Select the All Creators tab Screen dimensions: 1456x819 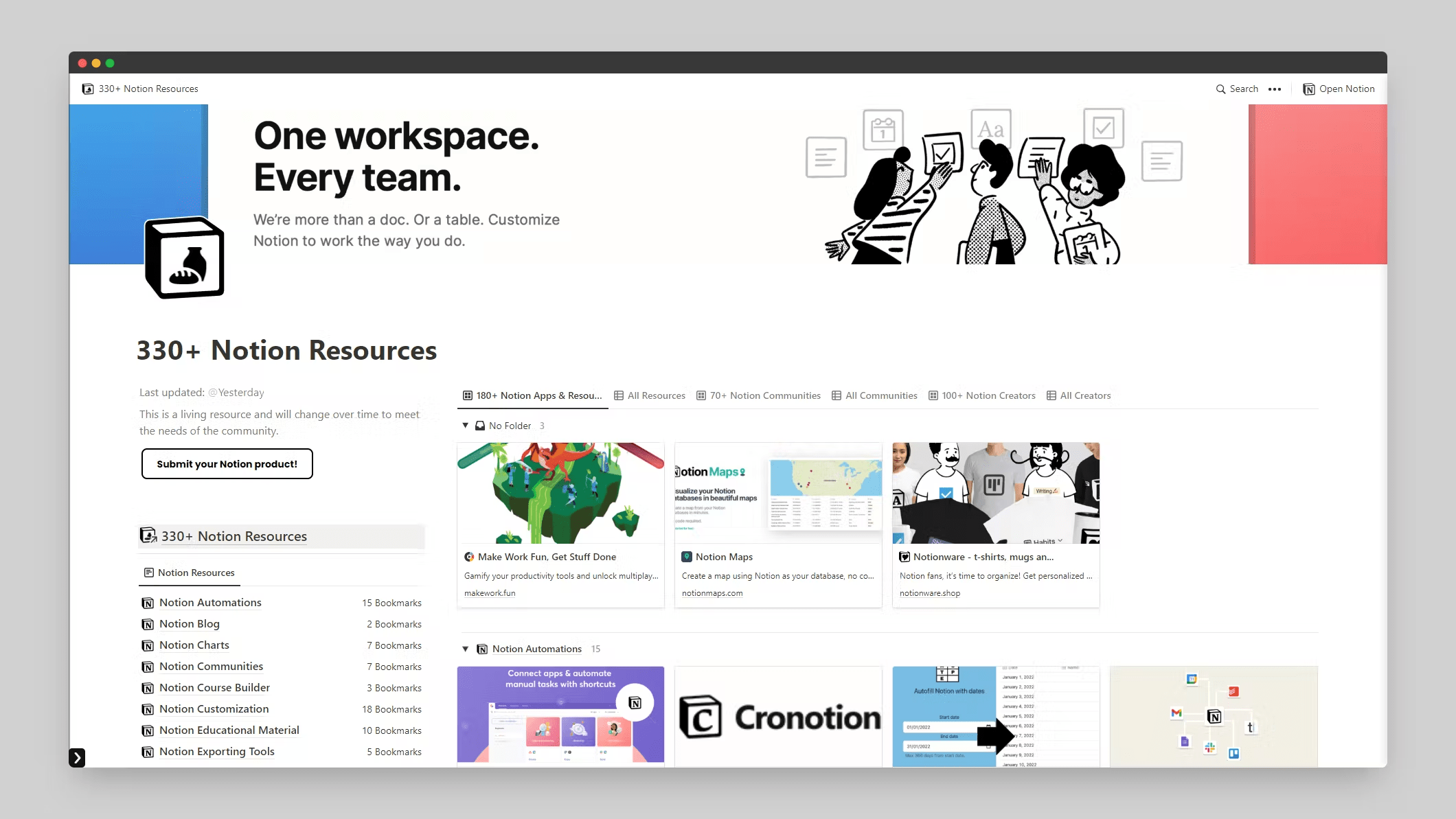(1084, 395)
